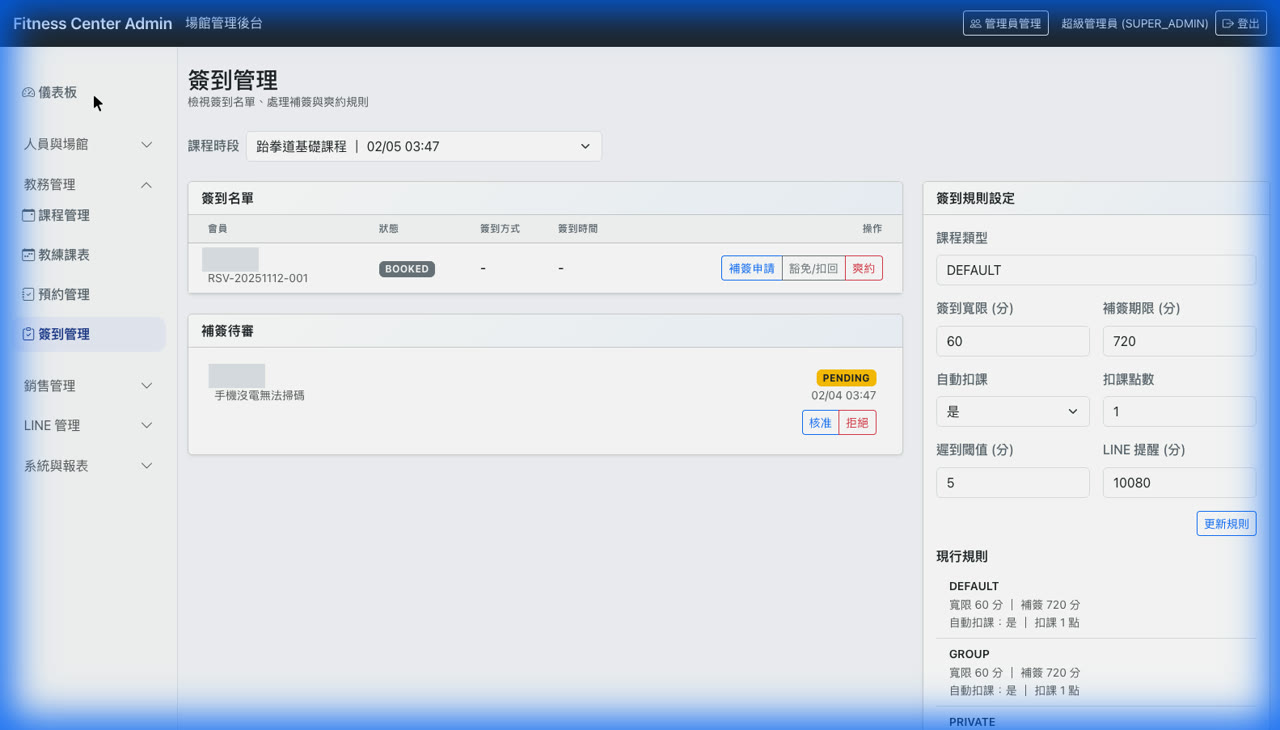Click the calendar icon beside 課程管理
Image resolution: width=1280 pixels, height=730 pixels.
coord(28,215)
